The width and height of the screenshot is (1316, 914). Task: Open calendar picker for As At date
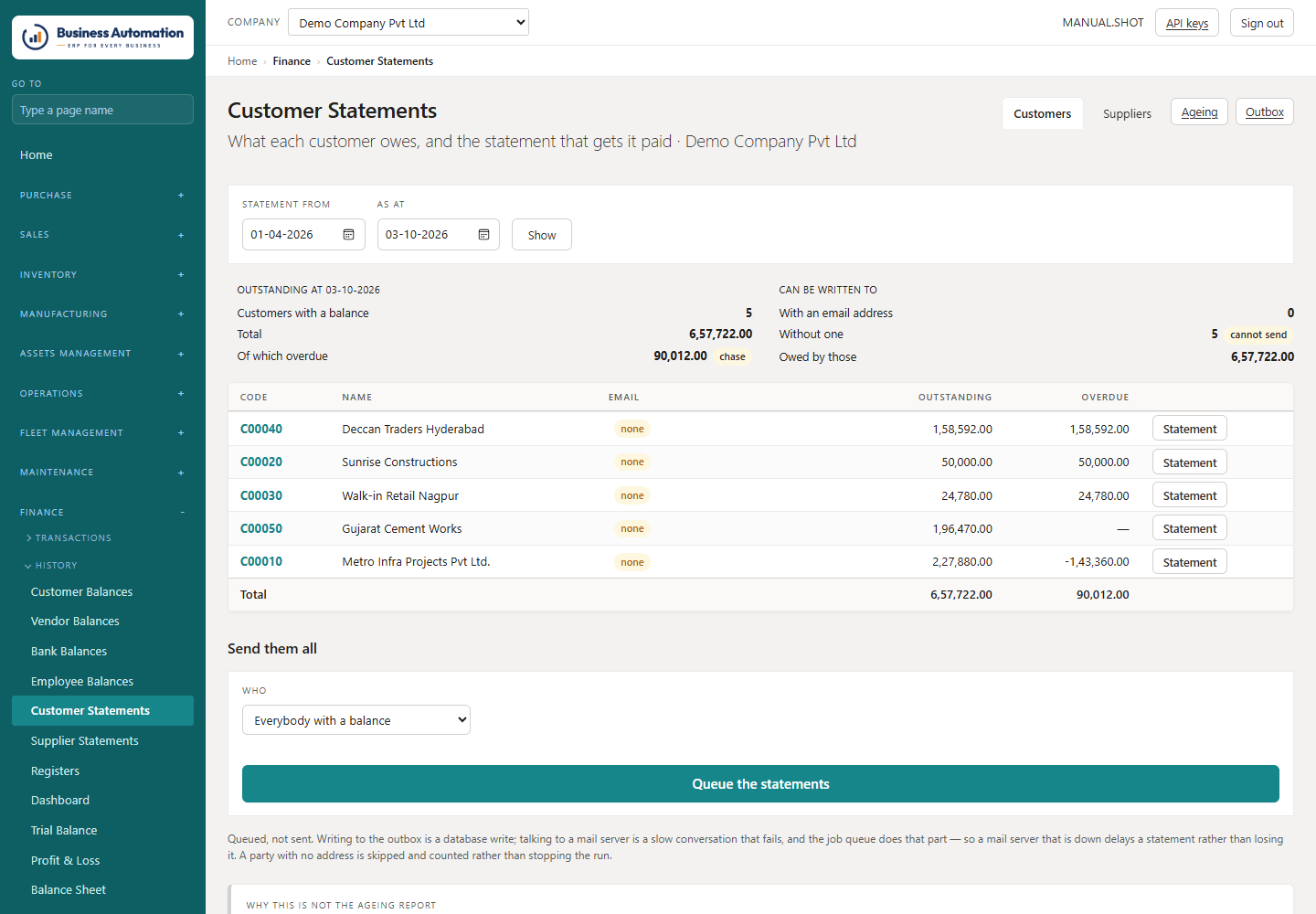[484, 235]
